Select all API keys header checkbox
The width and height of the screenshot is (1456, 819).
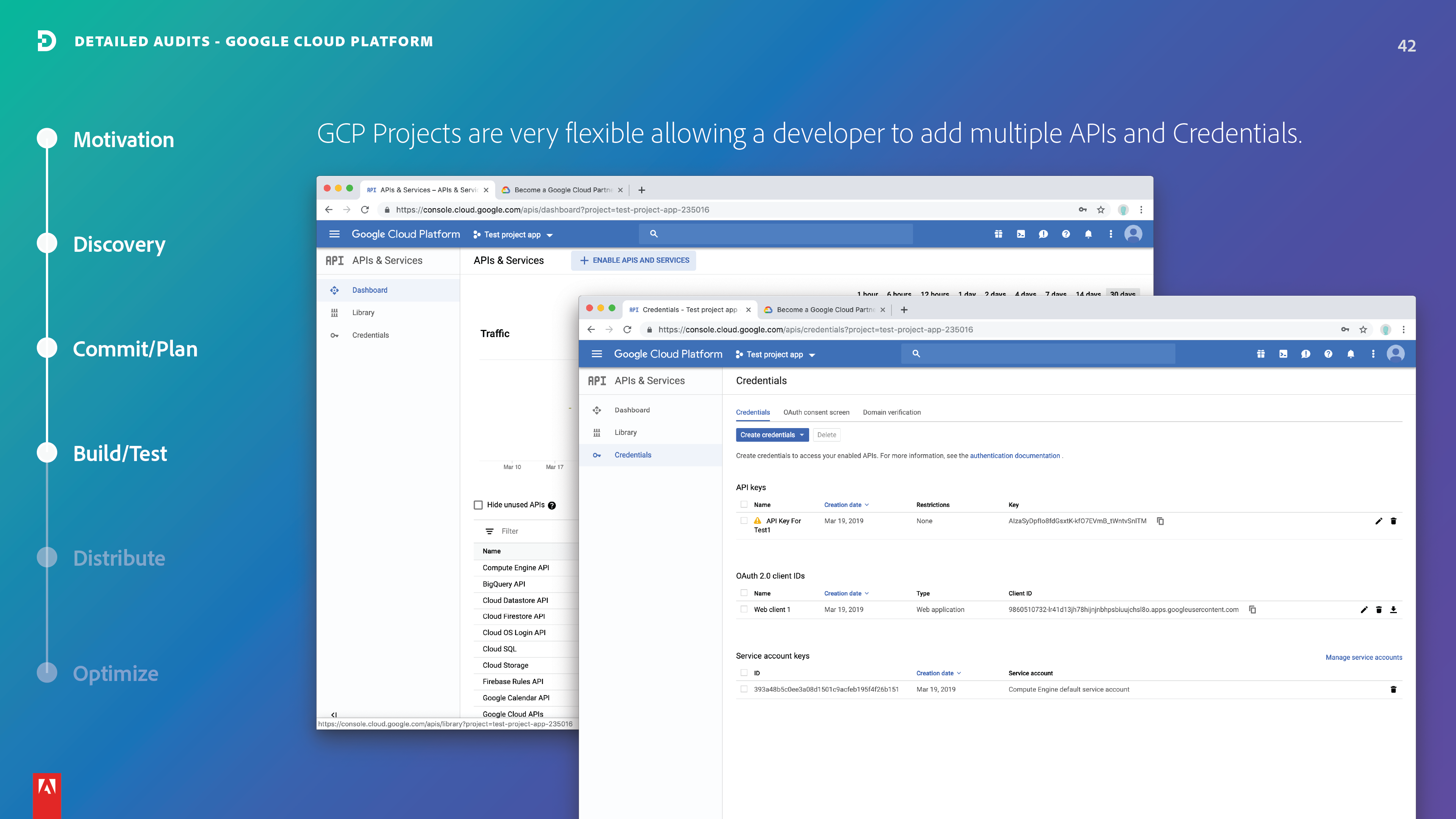(x=744, y=504)
